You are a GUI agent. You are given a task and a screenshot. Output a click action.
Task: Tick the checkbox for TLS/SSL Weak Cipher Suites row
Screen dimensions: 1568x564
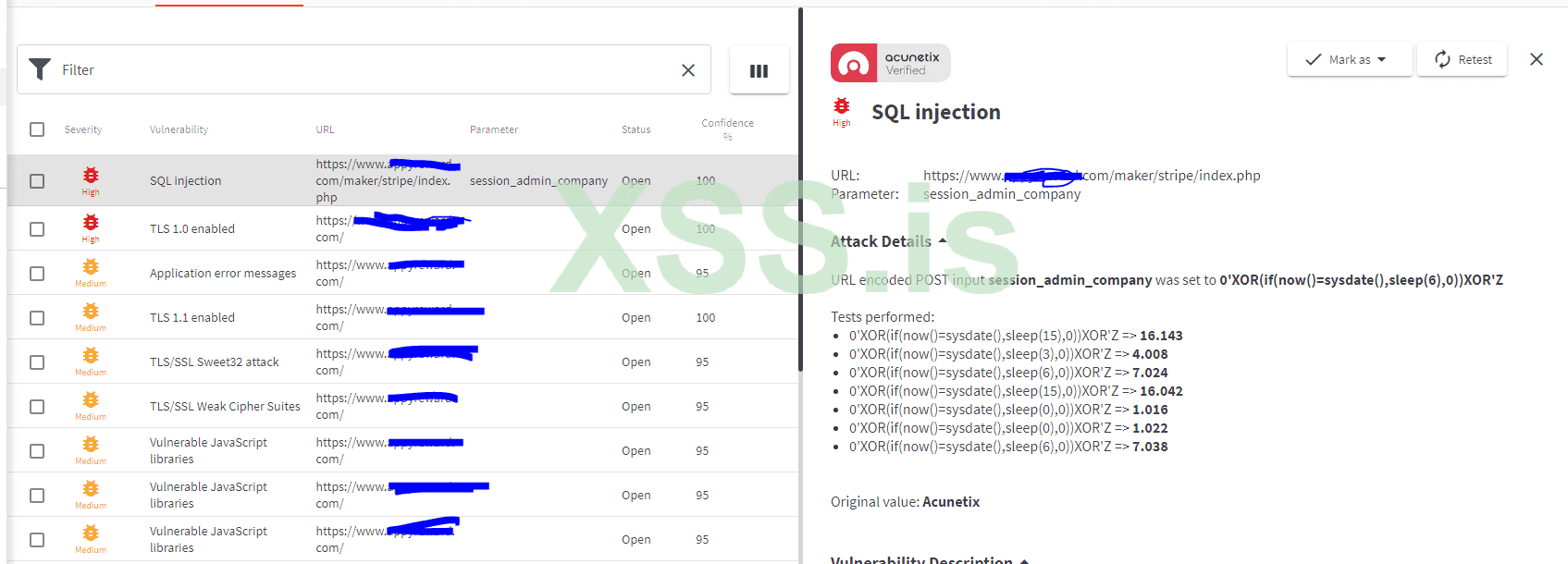(37, 407)
